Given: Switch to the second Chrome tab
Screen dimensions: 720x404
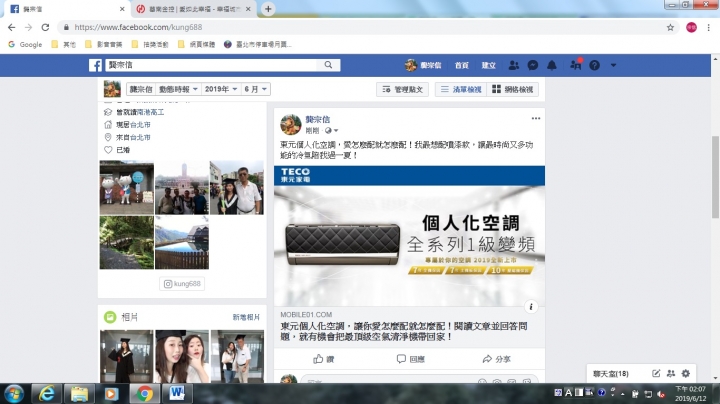Looking at the screenshot, I should coord(194,9).
